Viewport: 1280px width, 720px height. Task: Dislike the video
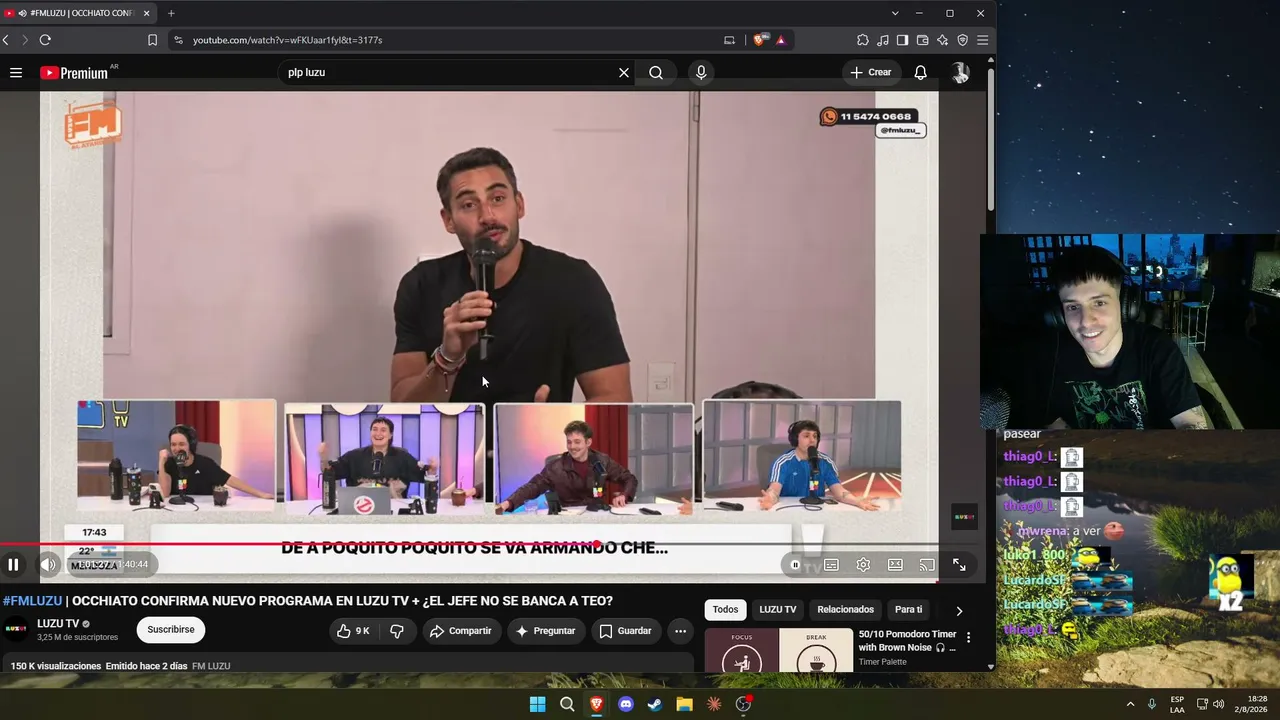pyautogui.click(x=397, y=631)
